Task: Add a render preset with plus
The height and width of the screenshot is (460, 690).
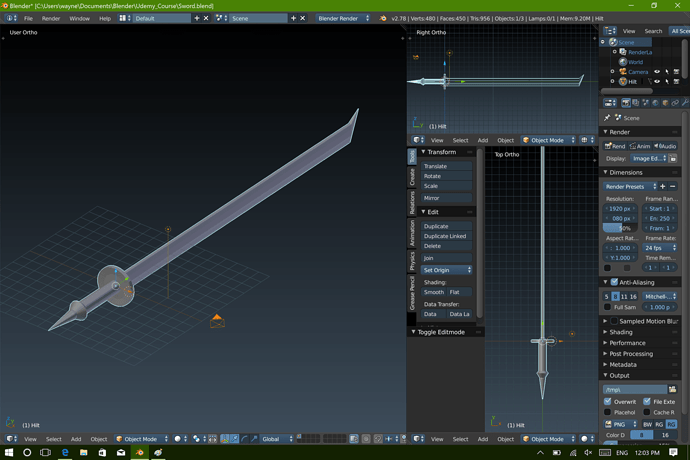Action: point(662,186)
